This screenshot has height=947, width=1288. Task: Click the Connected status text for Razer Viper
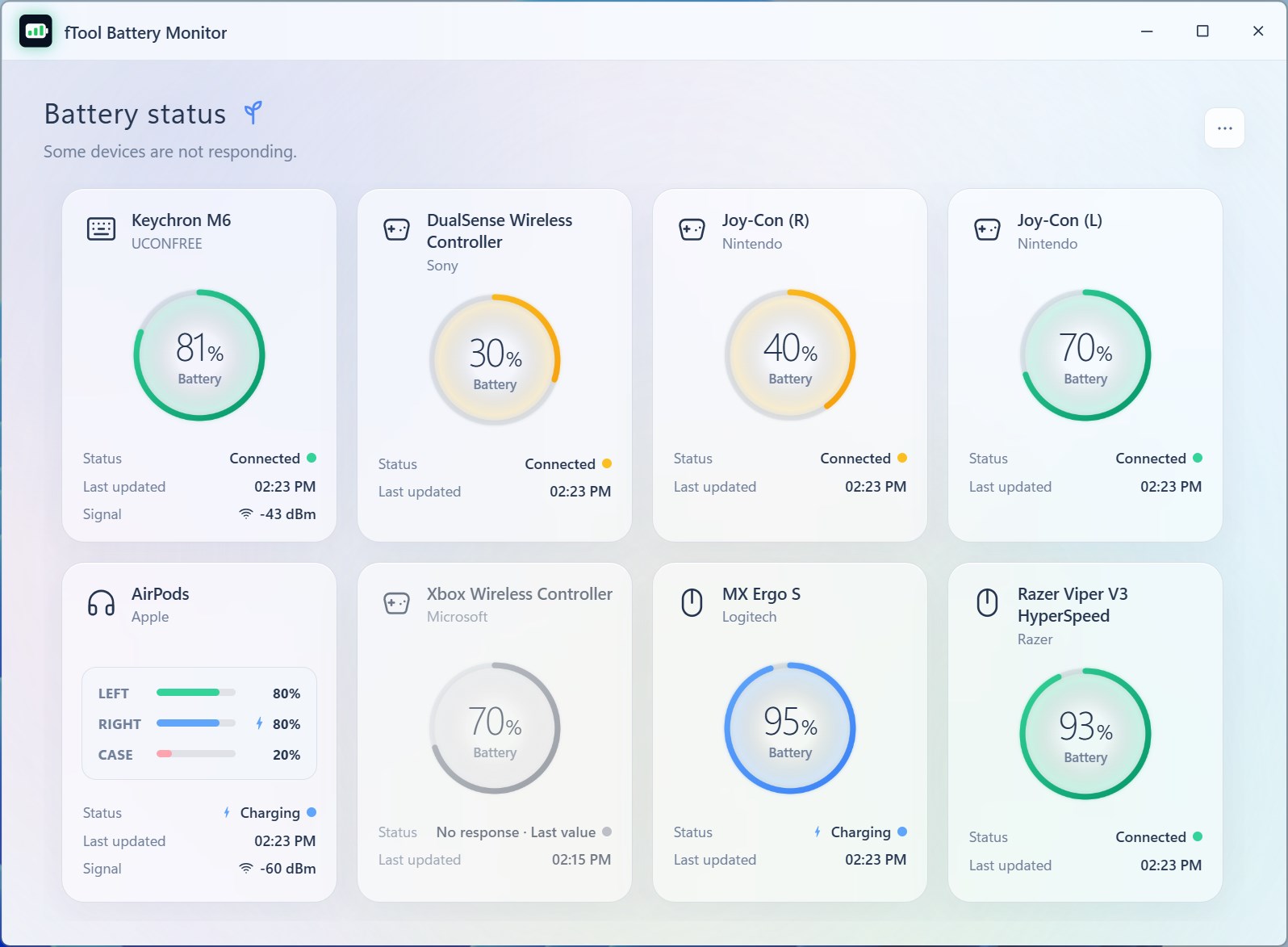point(1151,837)
